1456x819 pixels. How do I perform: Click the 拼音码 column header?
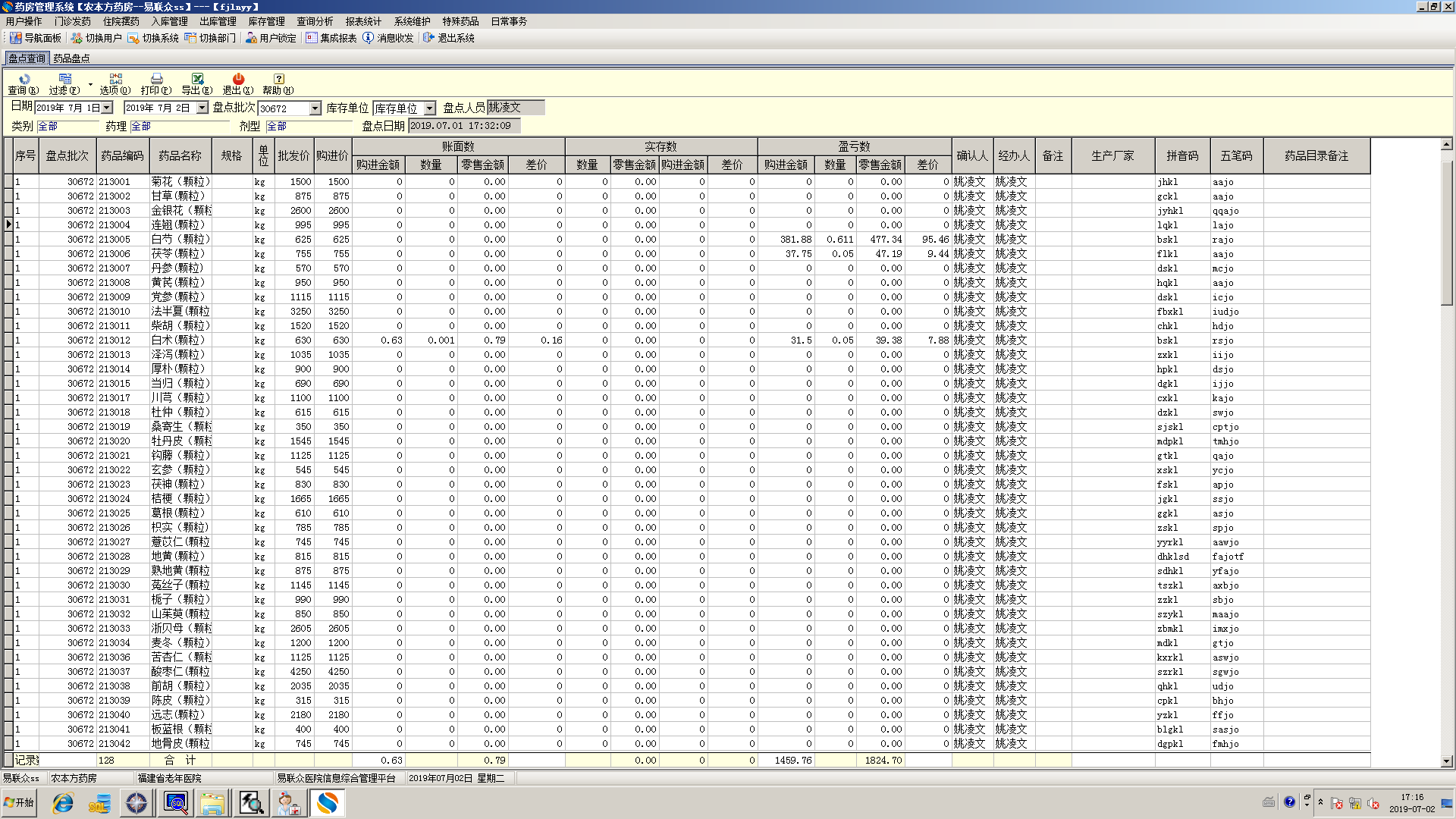tap(1181, 155)
